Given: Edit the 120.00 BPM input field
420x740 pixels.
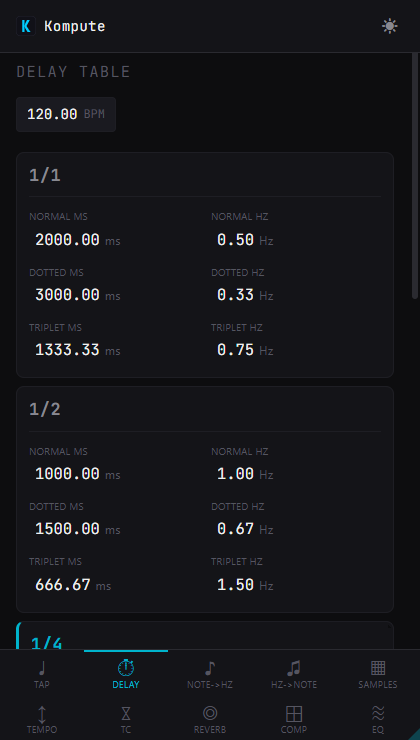Looking at the screenshot, I should 66,114.
